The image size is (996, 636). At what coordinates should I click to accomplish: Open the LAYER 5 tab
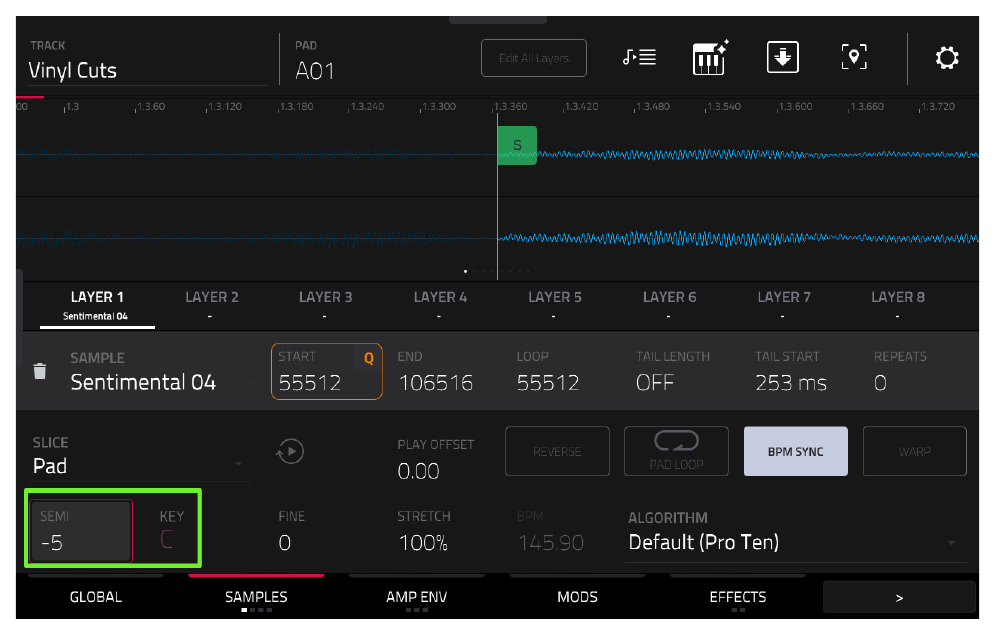(555, 305)
